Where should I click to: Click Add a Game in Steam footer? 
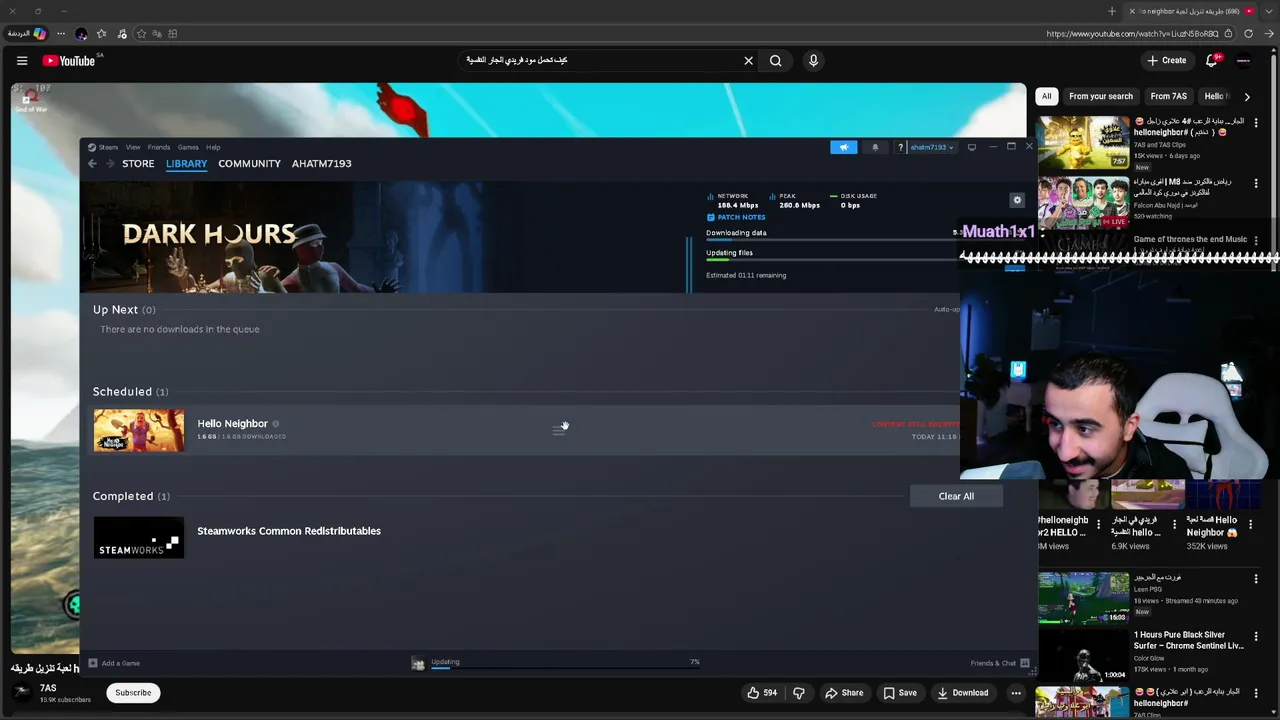click(114, 663)
